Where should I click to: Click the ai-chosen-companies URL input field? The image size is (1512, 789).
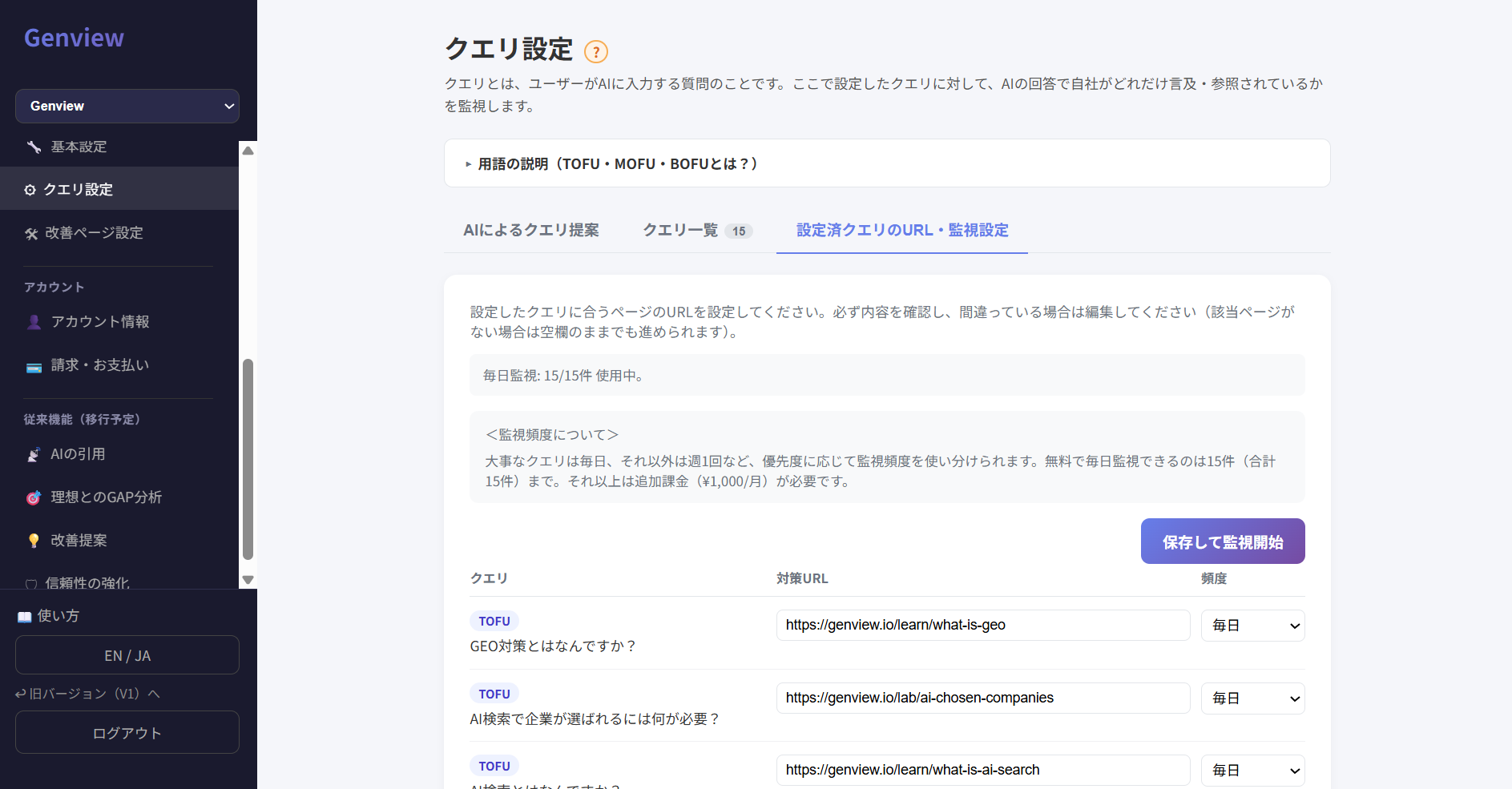click(x=983, y=698)
